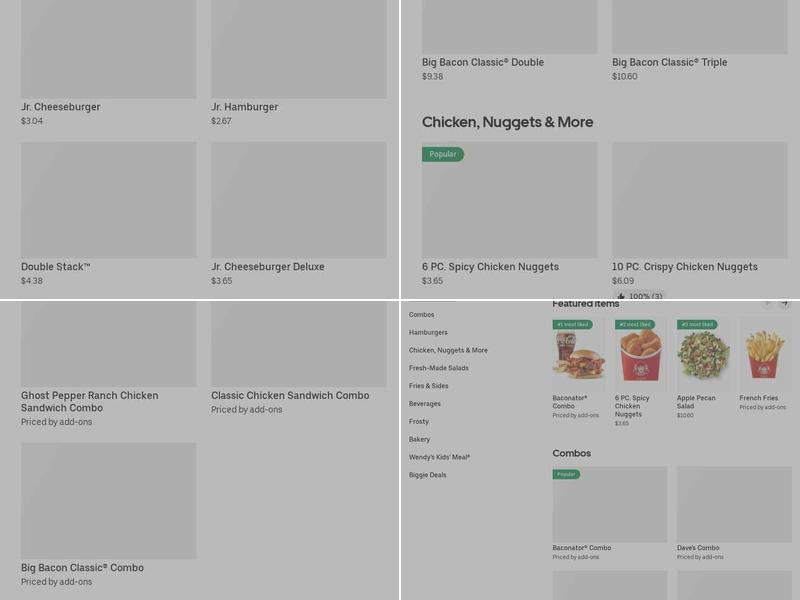Open Ghost Pepper Ranch Chicken Sandwich Combo name
This screenshot has width=800, height=600.
(x=90, y=402)
